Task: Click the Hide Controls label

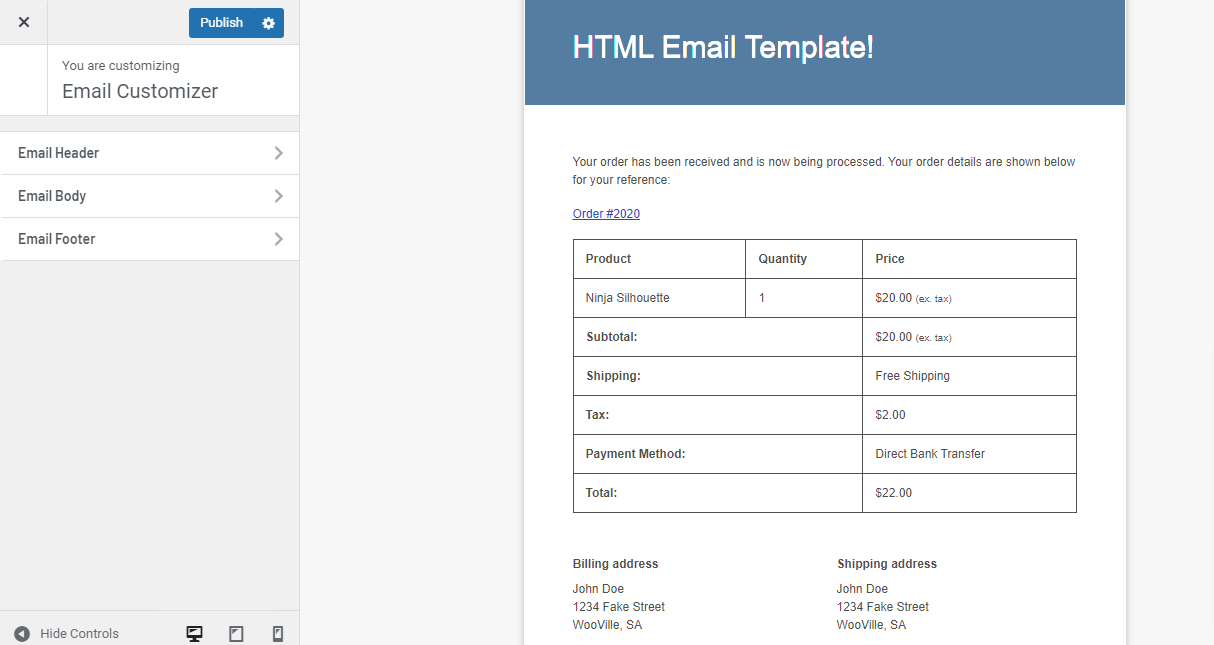Action: tap(79, 634)
